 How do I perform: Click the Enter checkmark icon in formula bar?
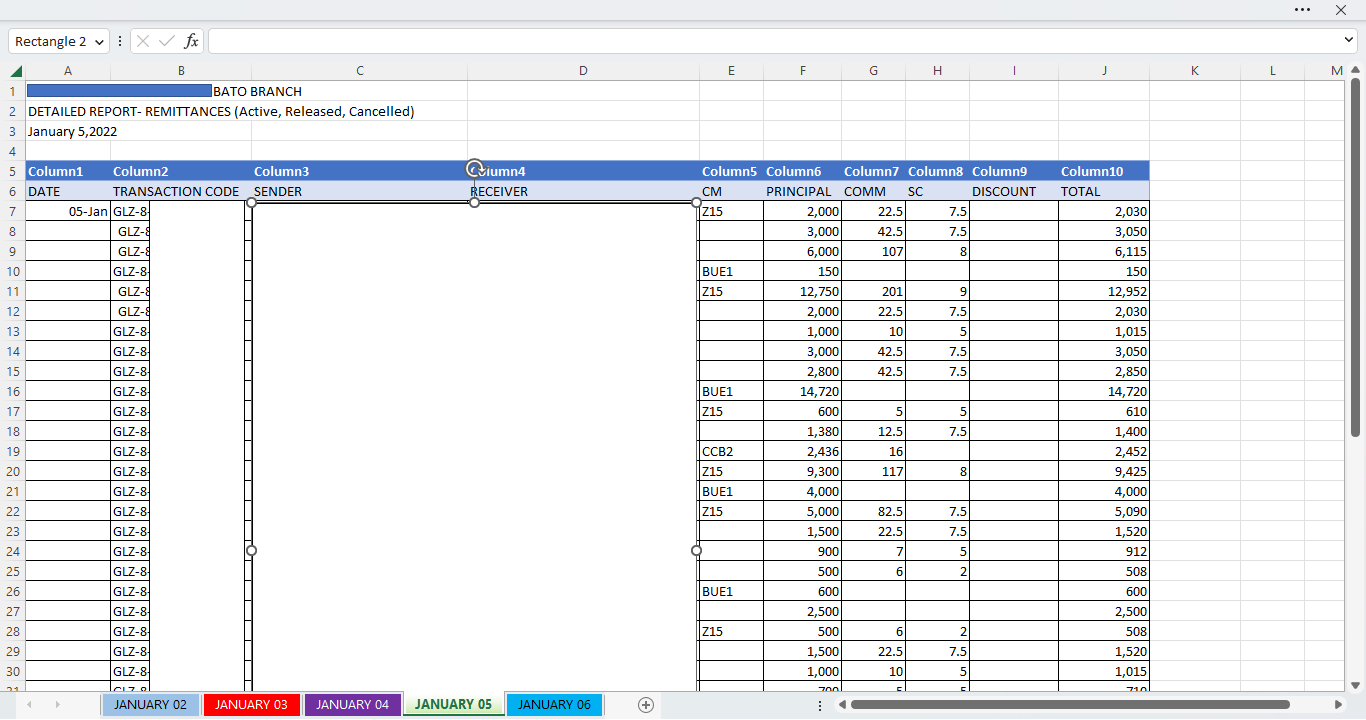pyautogui.click(x=167, y=41)
